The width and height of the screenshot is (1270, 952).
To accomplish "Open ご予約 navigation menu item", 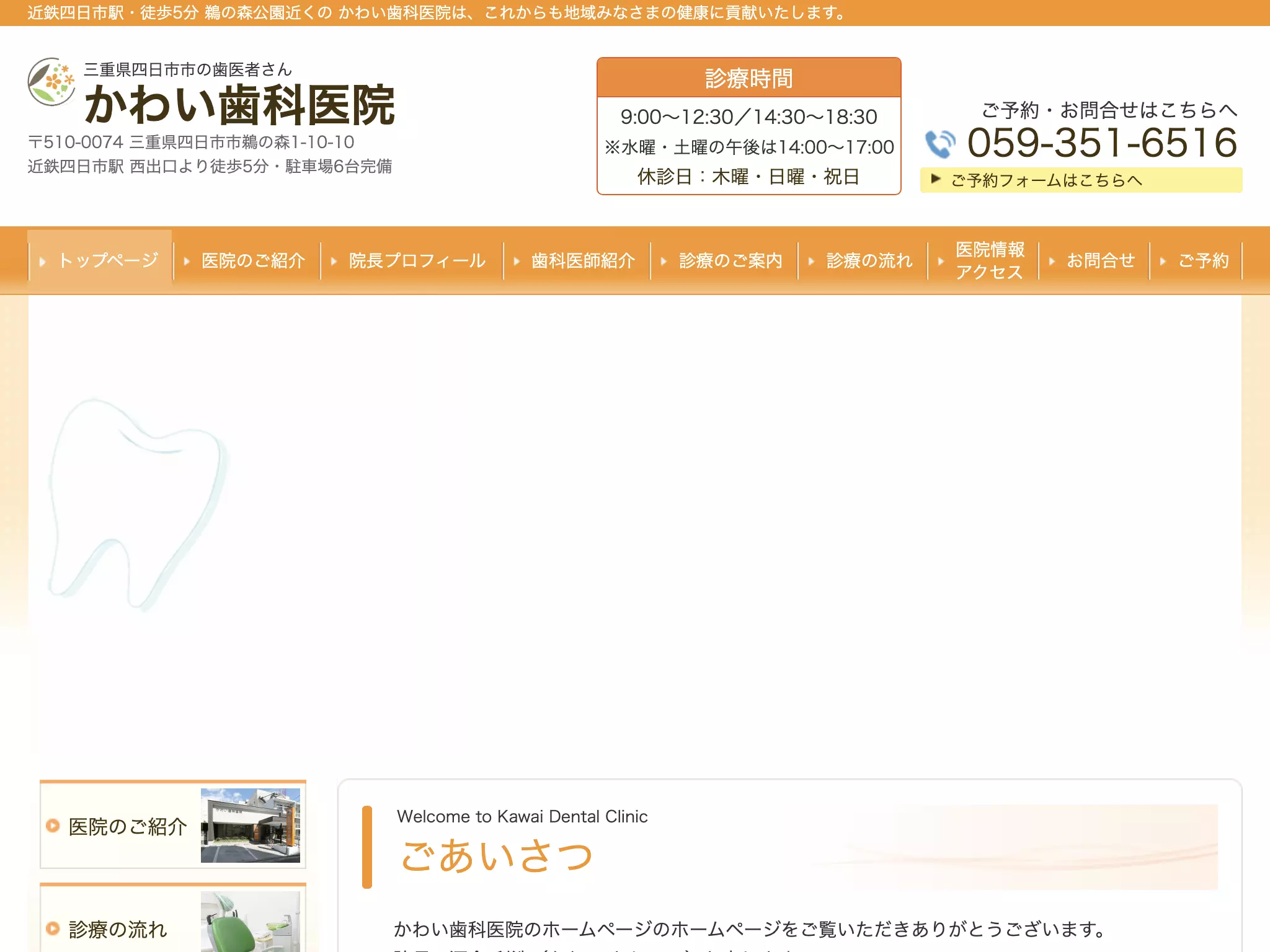I will (1196, 260).
